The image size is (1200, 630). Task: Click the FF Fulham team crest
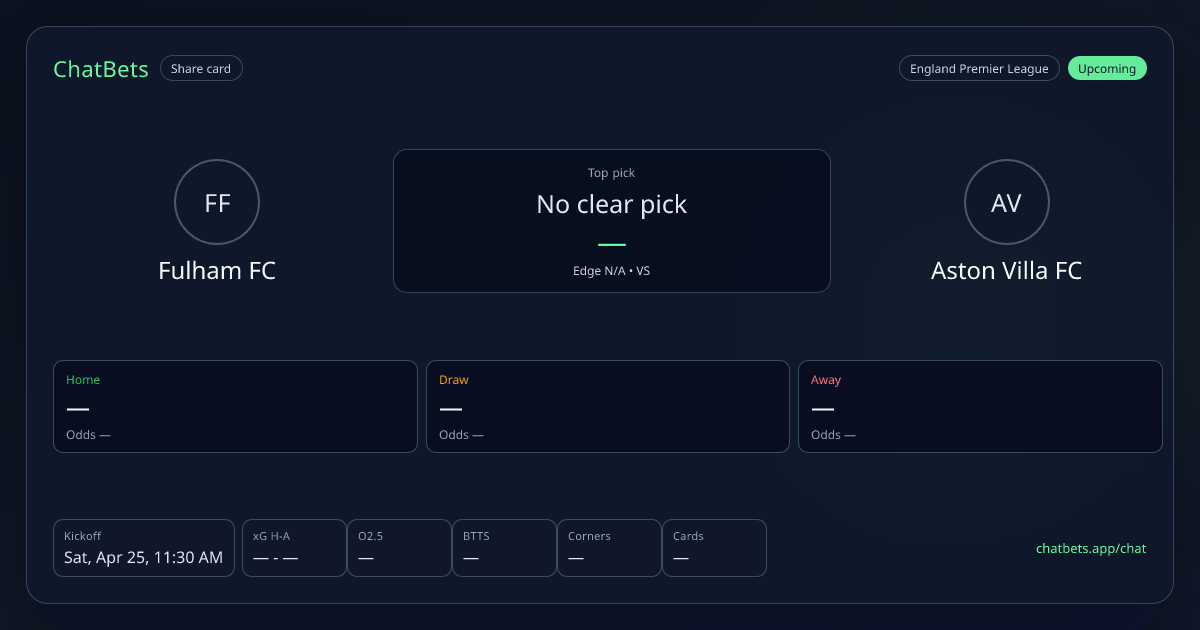point(217,203)
